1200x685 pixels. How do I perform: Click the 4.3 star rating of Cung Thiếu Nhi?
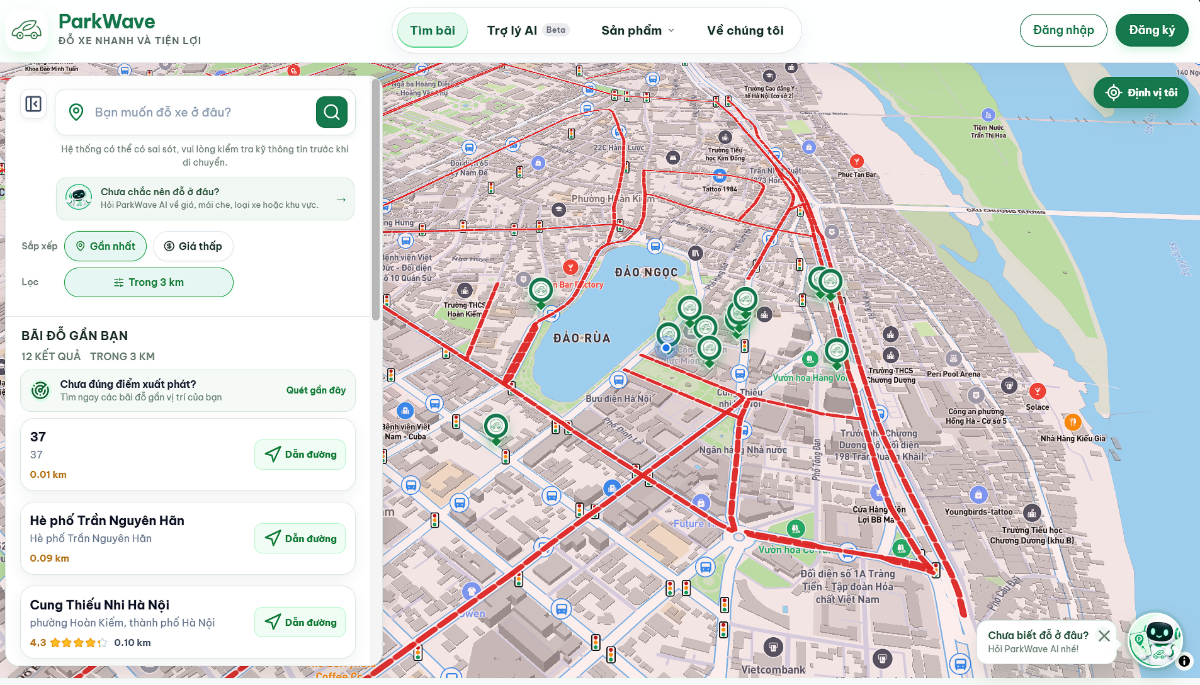(69, 642)
